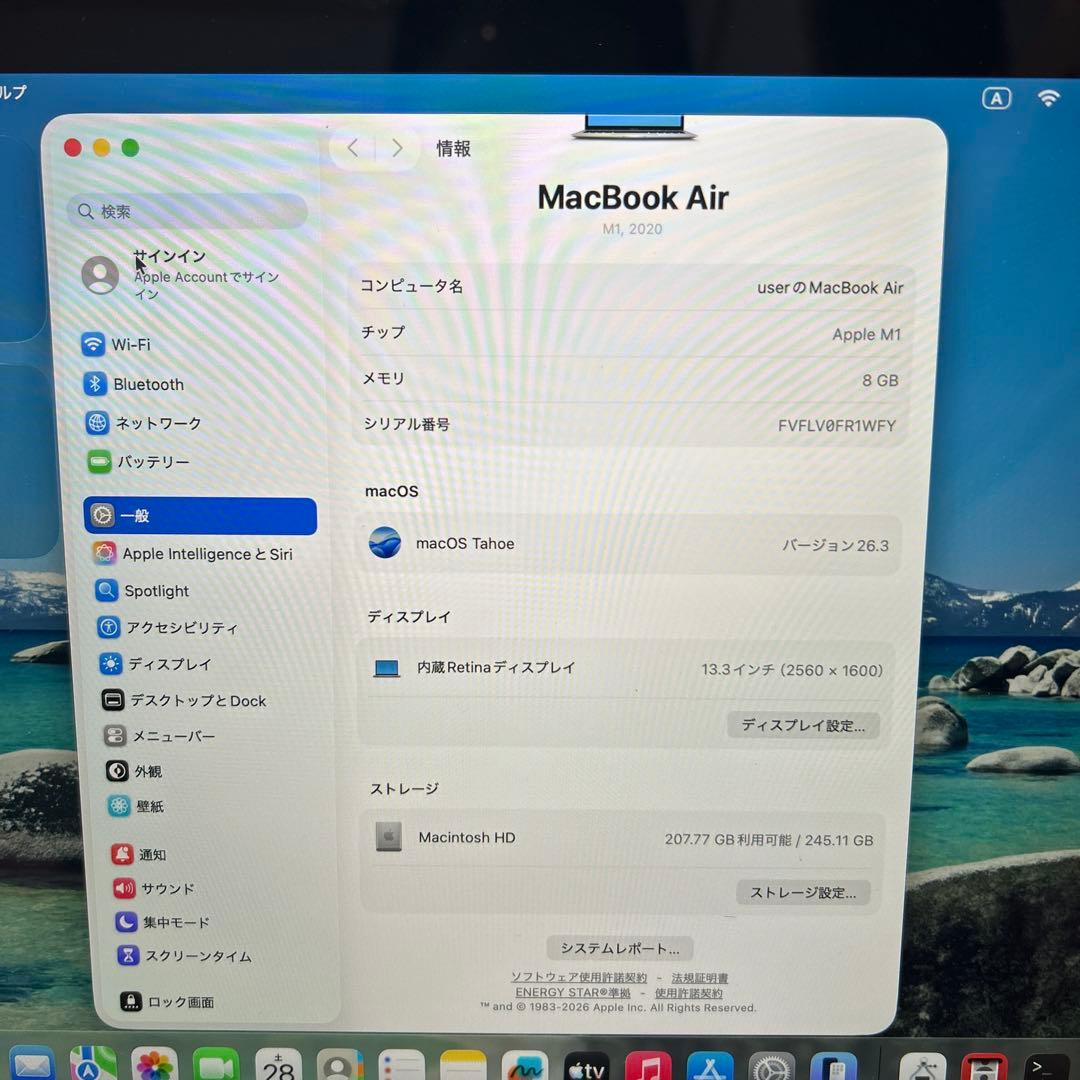Select メニューバー in the sidebar
The height and width of the screenshot is (1080, 1080).
click(x=160, y=736)
